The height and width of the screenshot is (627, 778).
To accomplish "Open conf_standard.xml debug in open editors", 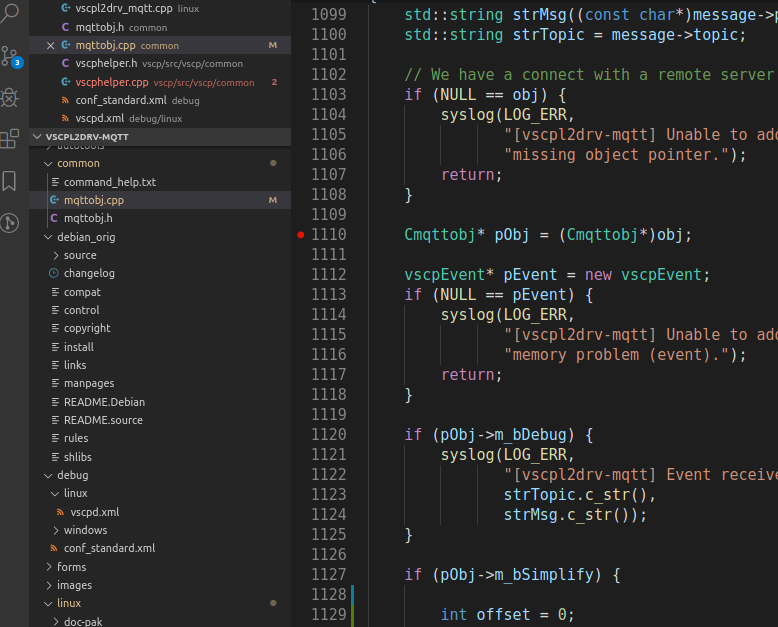I will tap(160, 100).
